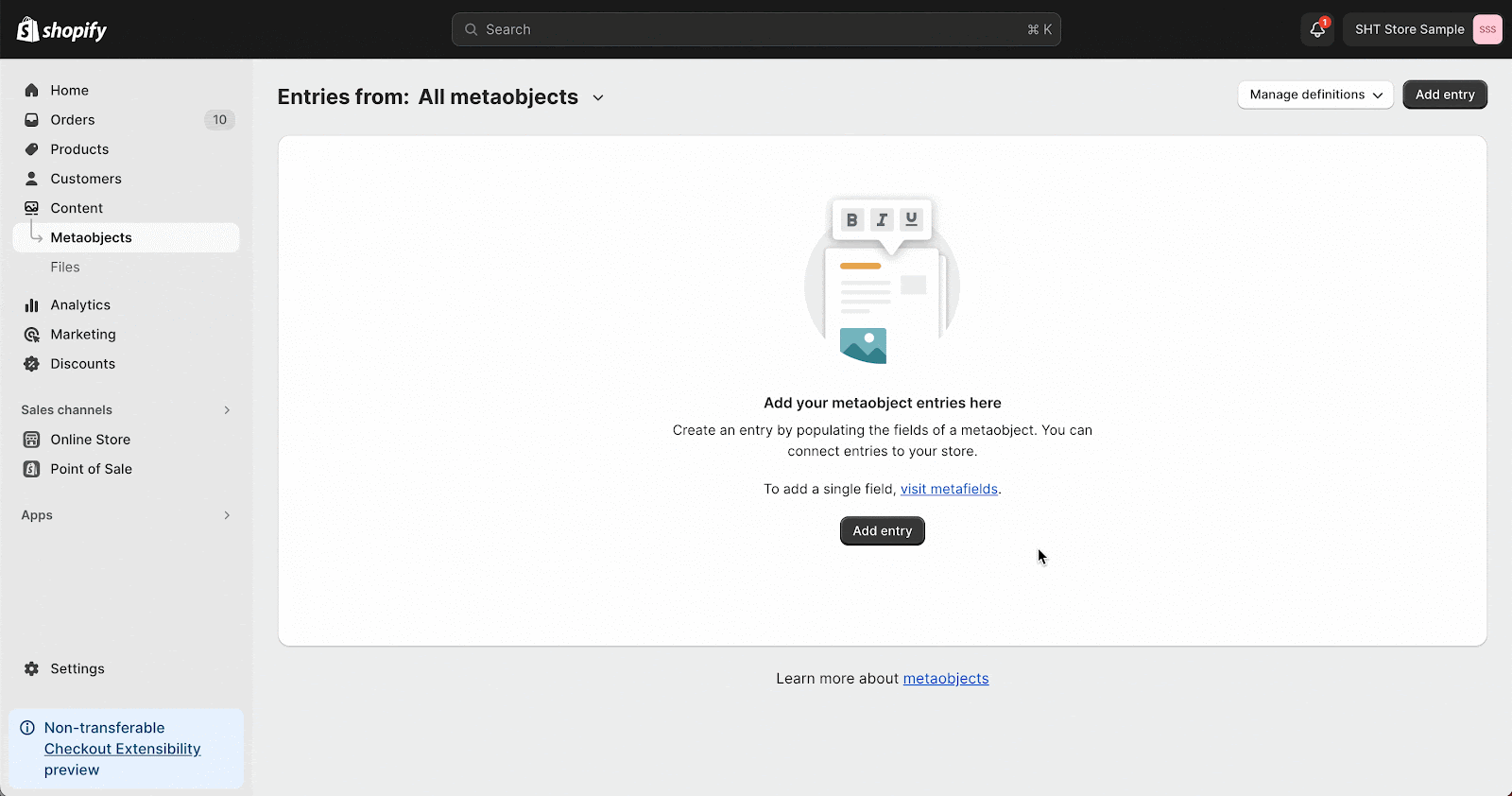The height and width of the screenshot is (796, 1512).
Task: Click the Marketing target icon
Action: [x=31, y=335]
